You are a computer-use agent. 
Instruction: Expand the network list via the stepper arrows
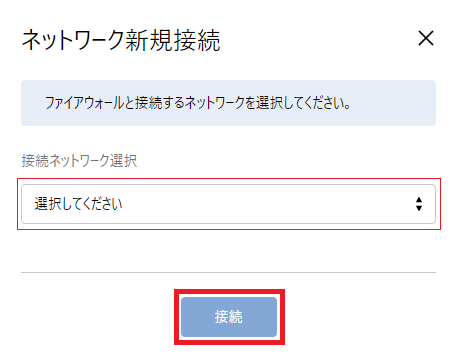419,204
